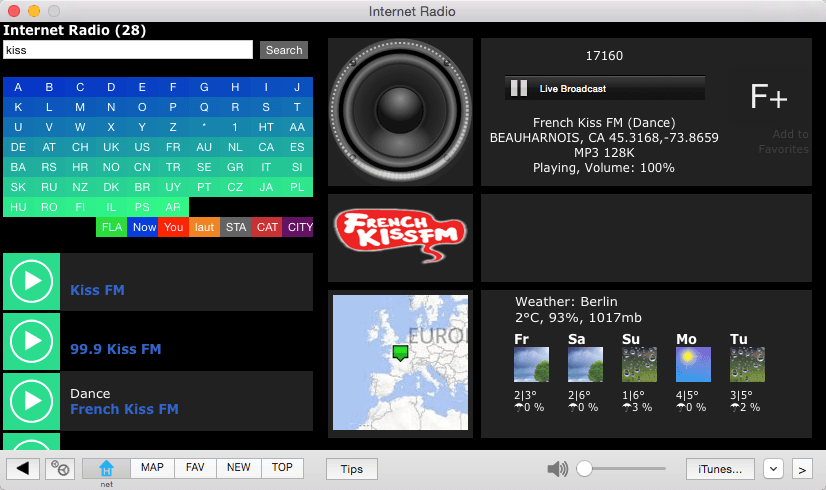Play the 99.9 Kiss FM station
The image size is (826, 490).
32,341
